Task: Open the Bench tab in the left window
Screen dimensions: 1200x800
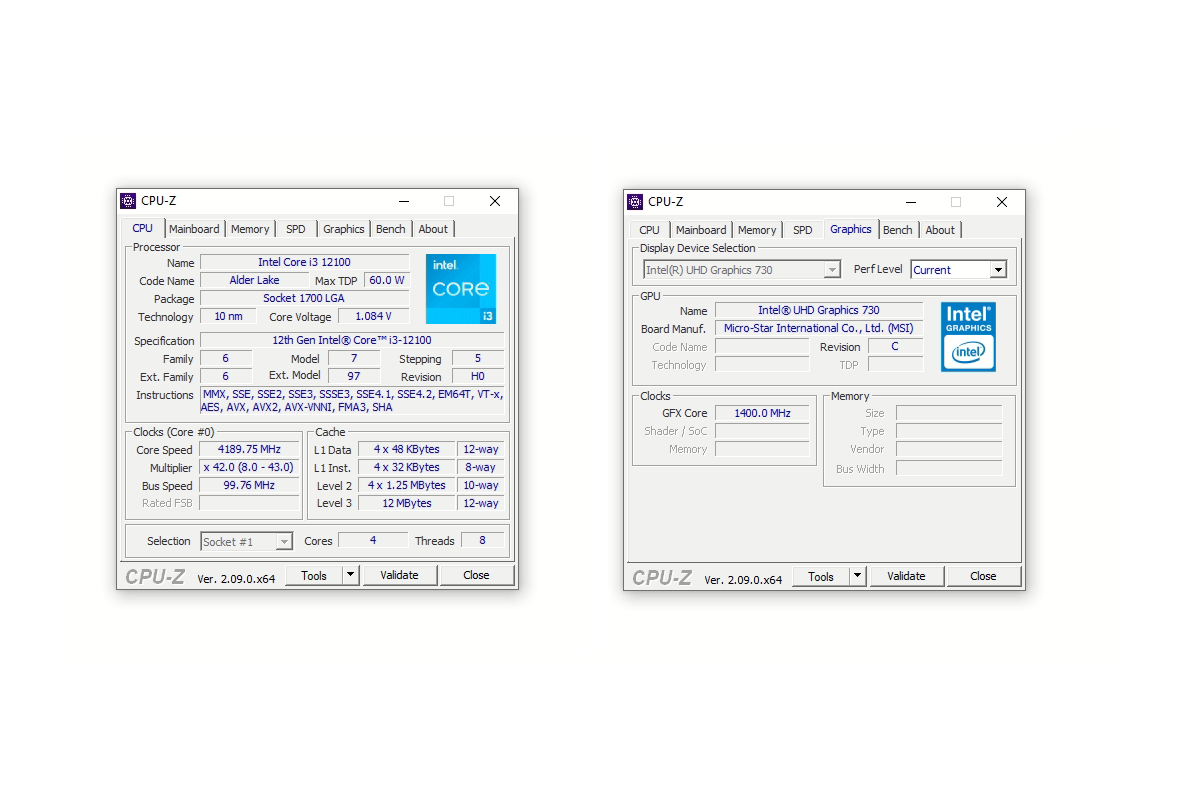Action: 391,229
